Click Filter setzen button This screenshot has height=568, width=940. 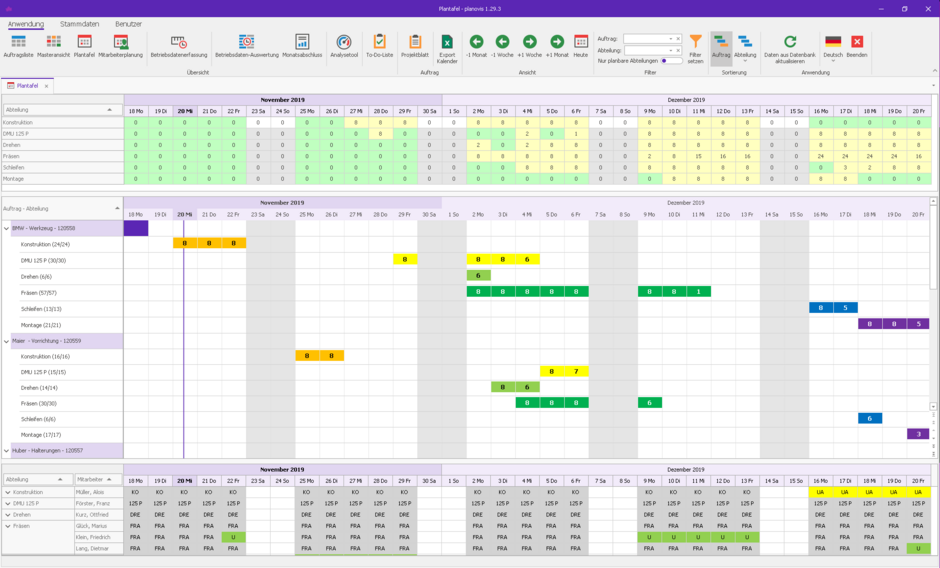click(x=695, y=45)
